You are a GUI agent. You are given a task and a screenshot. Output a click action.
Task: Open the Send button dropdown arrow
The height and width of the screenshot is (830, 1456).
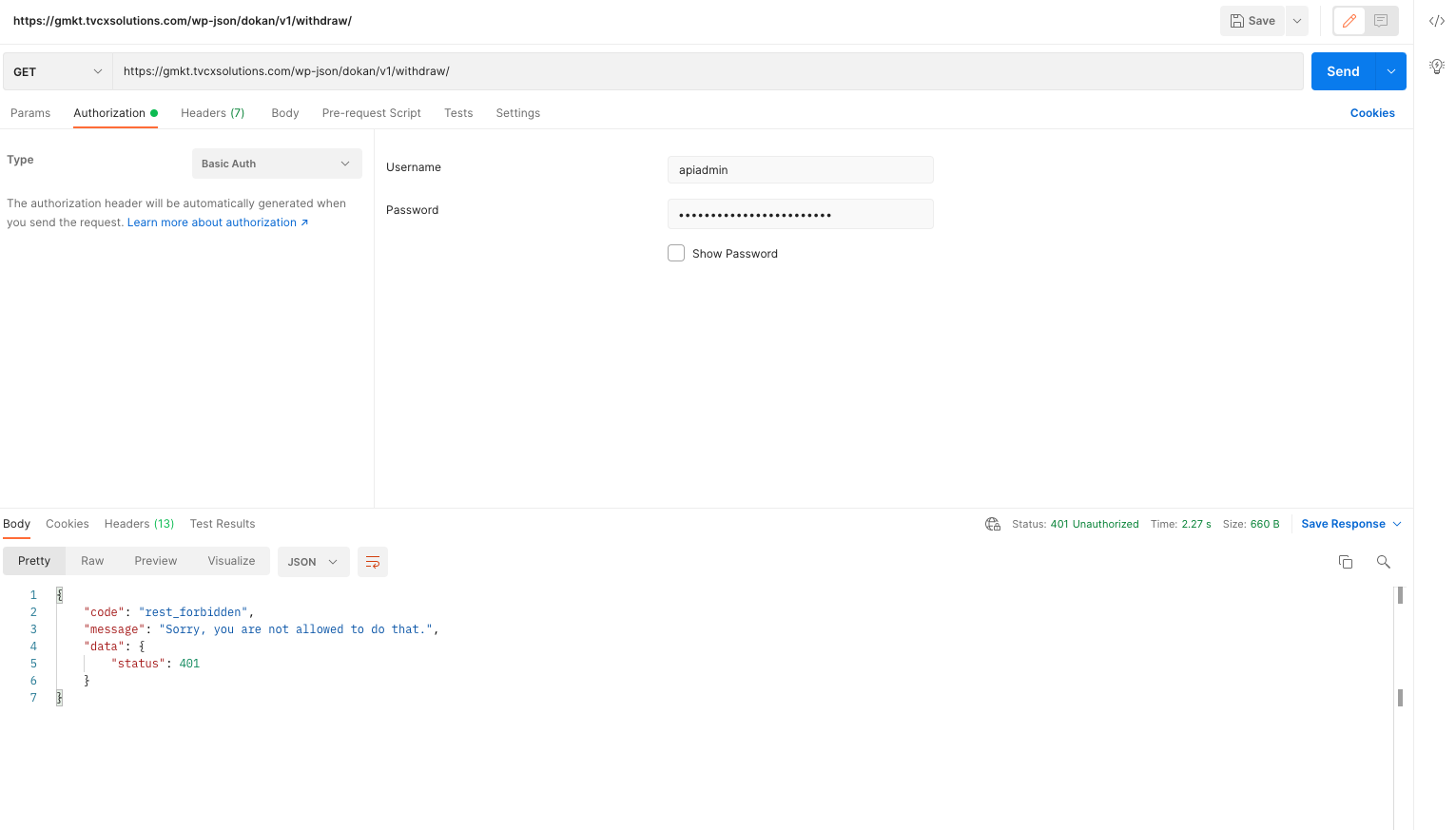pos(1391,71)
